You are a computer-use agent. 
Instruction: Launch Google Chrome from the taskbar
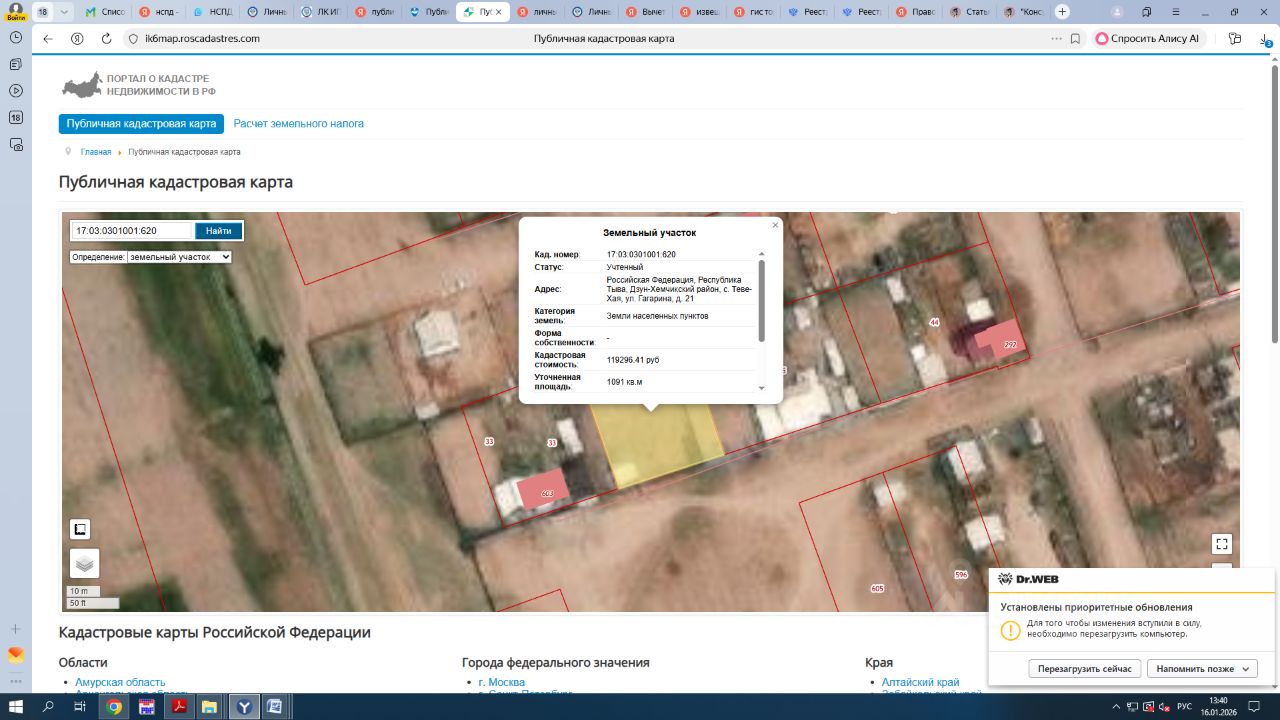tap(115, 707)
